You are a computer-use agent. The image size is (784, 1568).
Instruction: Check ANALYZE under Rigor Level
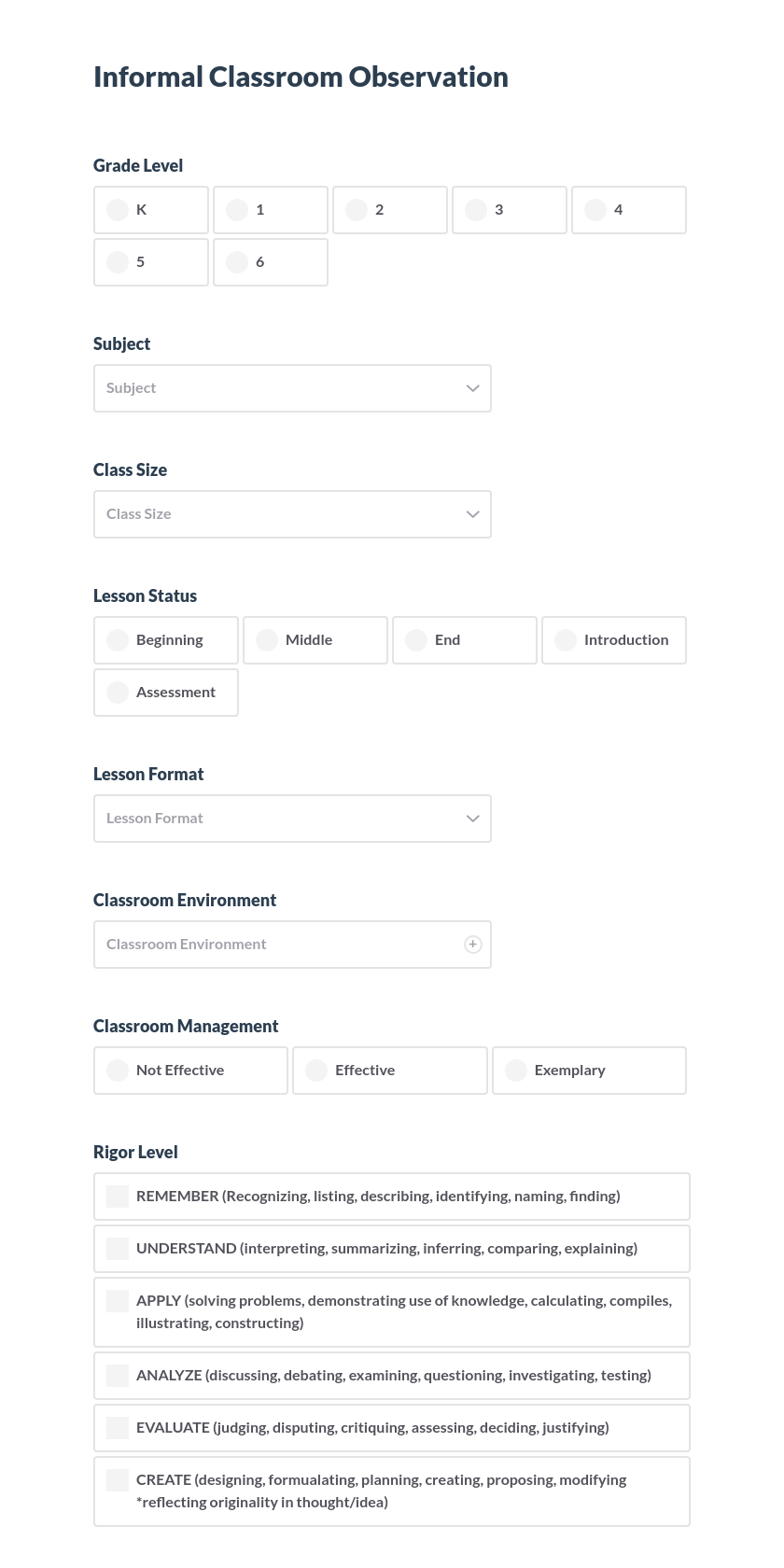118,1375
